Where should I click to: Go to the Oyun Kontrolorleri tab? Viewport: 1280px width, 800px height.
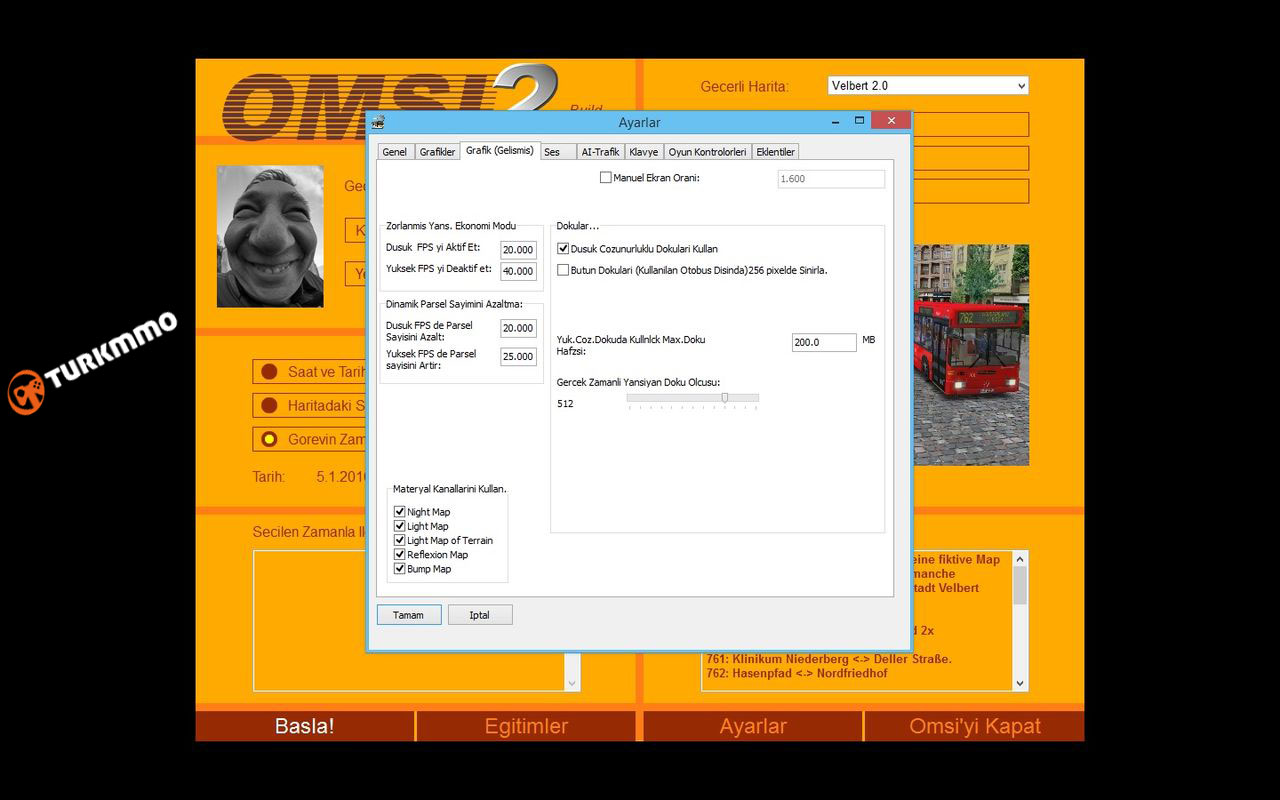point(707,152)
